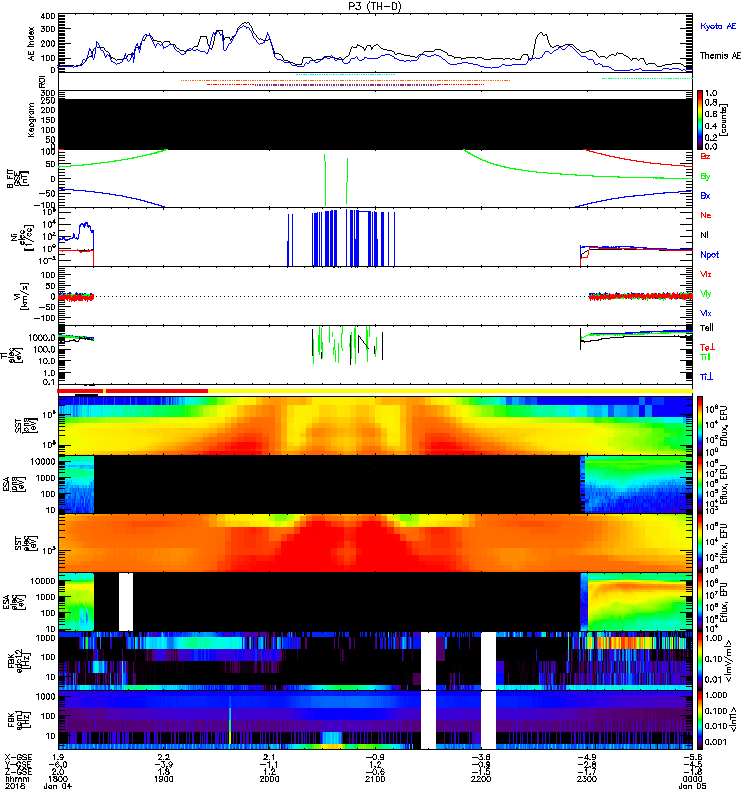Viewport: 750px width, 800px height.
Task: Click the red Bz legend label
Action: 705,156
